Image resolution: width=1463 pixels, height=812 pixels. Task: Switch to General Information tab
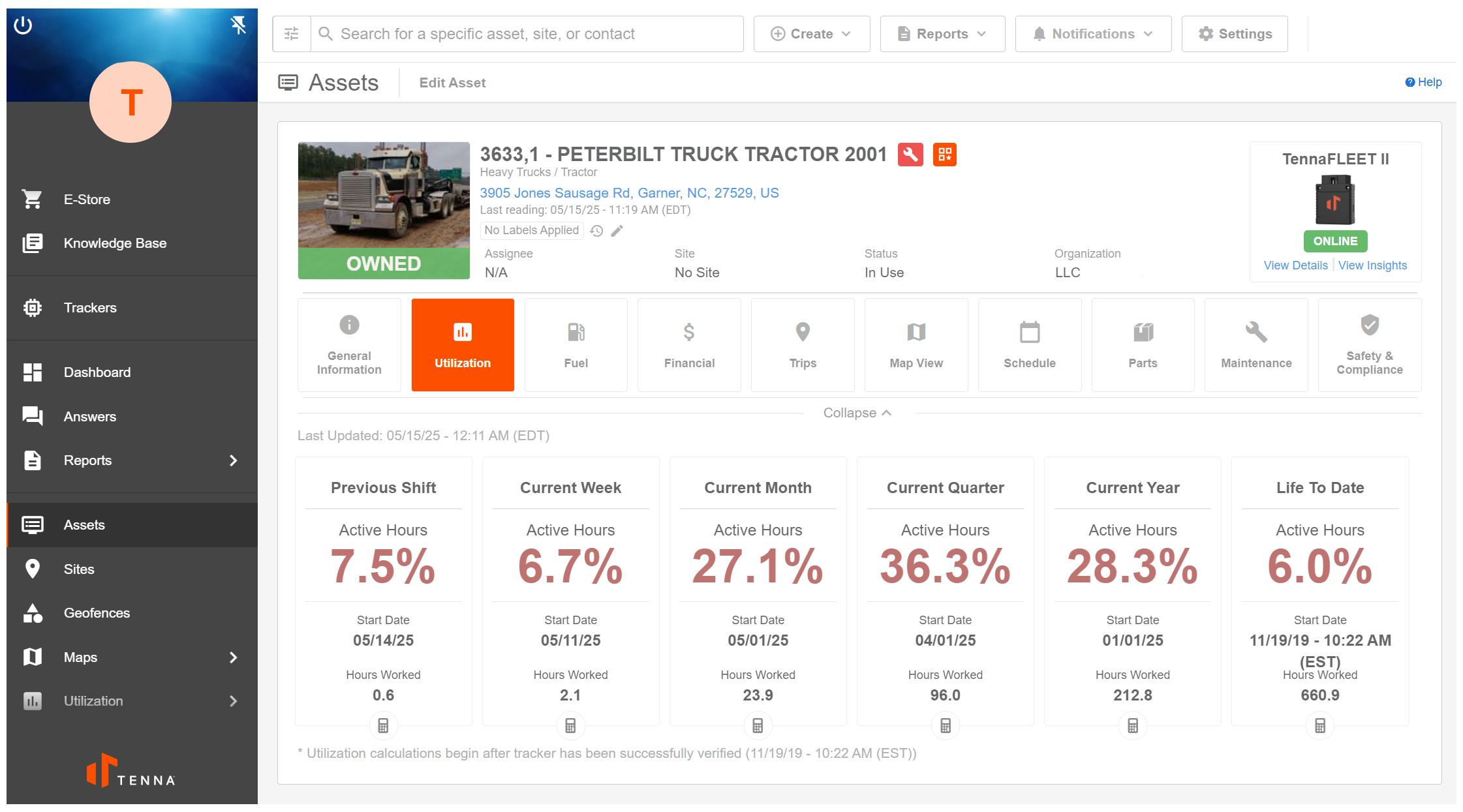[x=349, y=345]
